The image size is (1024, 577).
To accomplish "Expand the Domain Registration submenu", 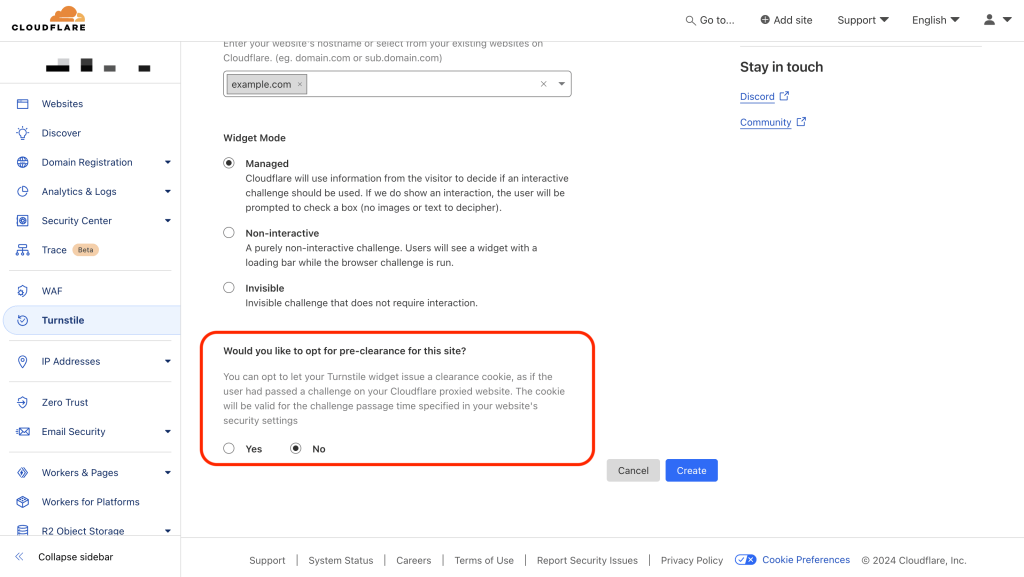I will click(167, 162).
